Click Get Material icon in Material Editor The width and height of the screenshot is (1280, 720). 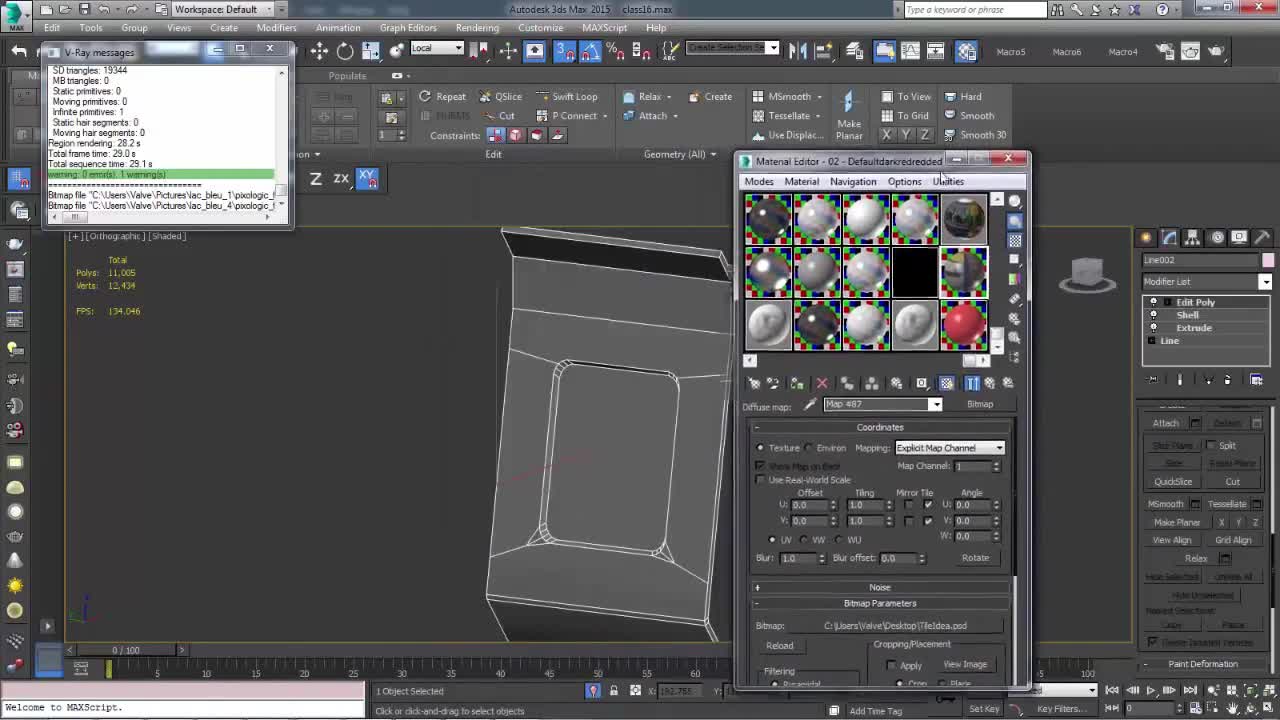(754, 383)
